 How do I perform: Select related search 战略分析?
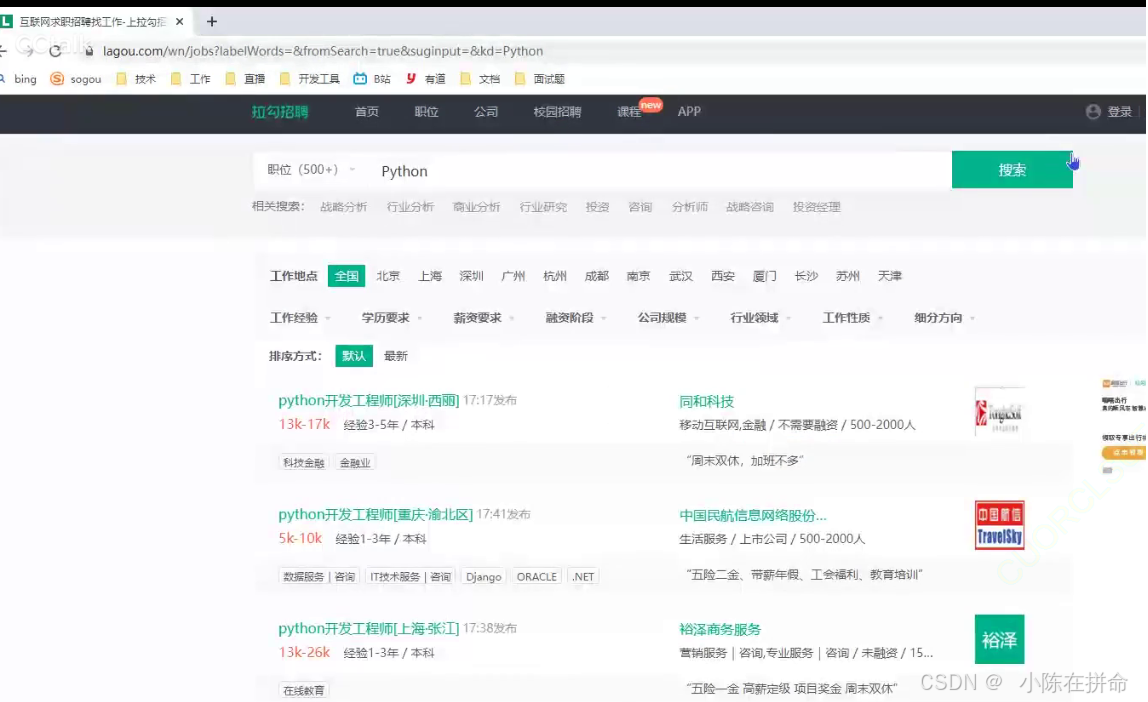(343, 207)
